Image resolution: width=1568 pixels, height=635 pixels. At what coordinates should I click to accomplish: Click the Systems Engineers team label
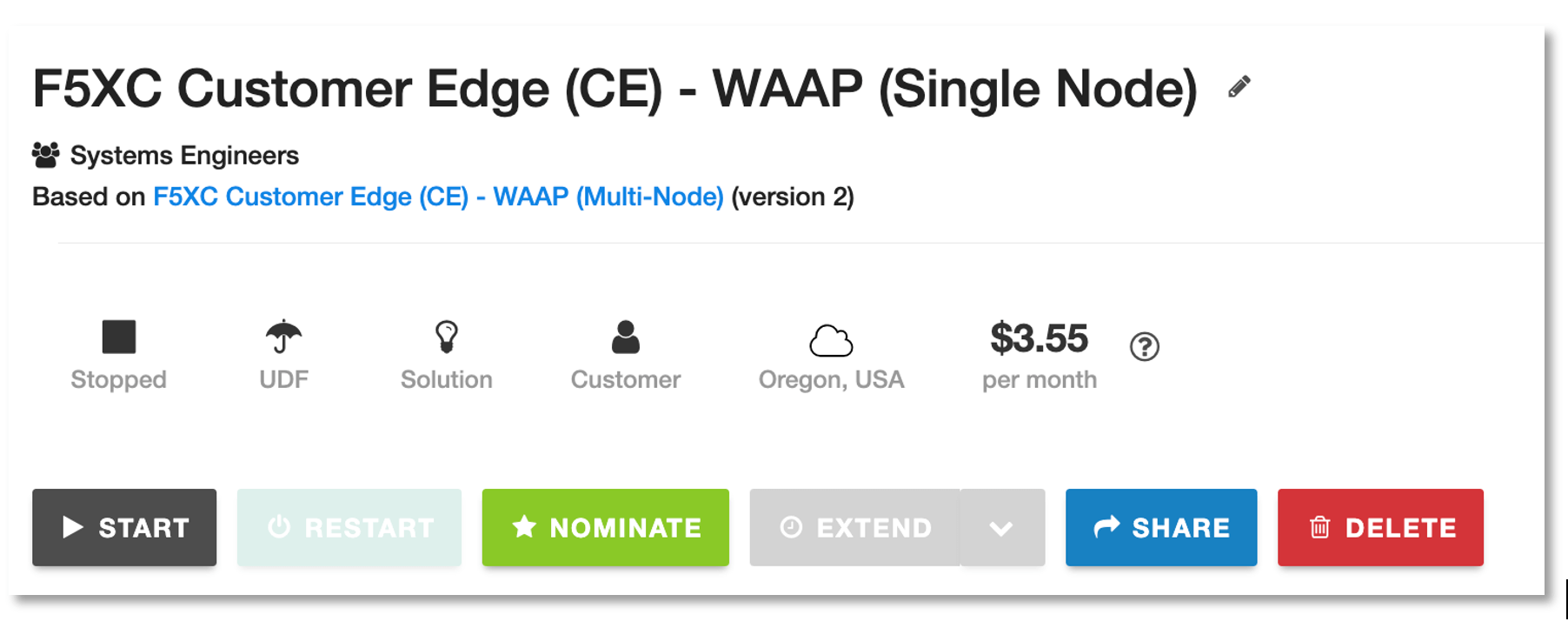coord(184,156)
